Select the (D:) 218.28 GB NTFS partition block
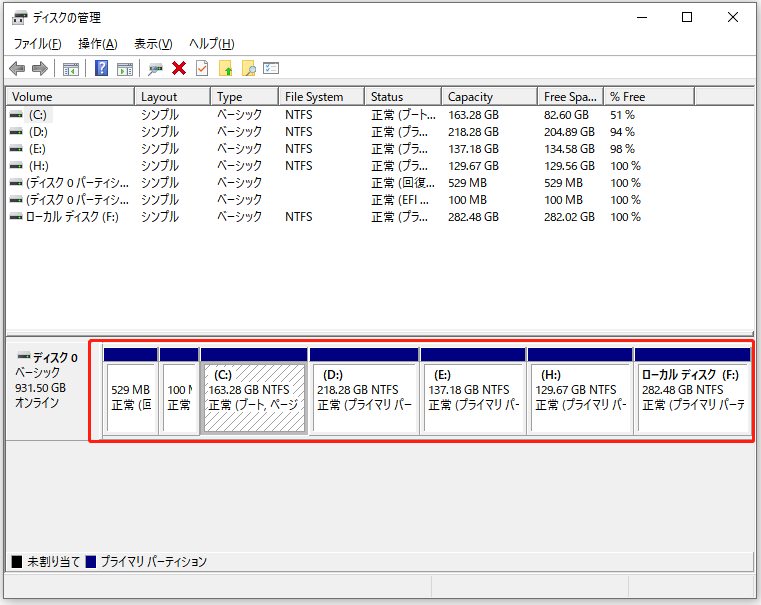Image resolution: width=761 pixels, height=605 pixels. click(364, 390)
